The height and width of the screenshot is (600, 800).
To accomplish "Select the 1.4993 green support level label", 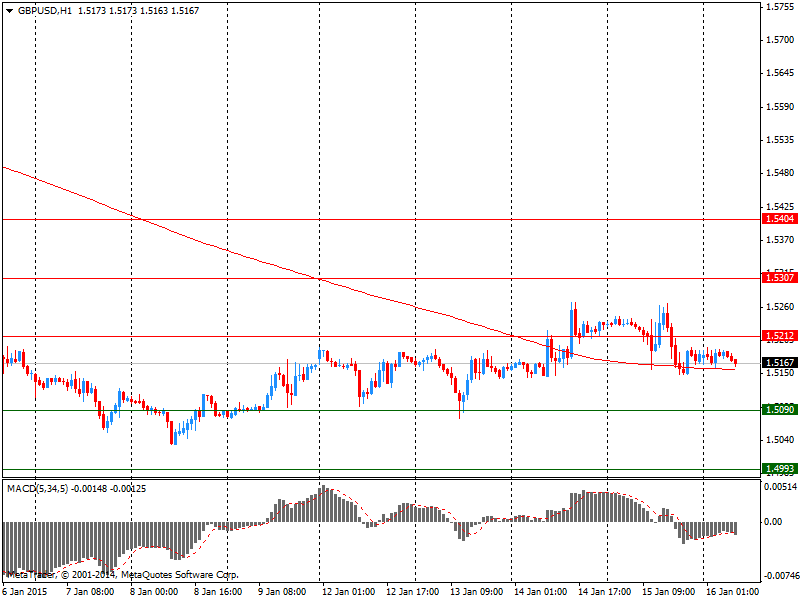I will click(780, 468).
